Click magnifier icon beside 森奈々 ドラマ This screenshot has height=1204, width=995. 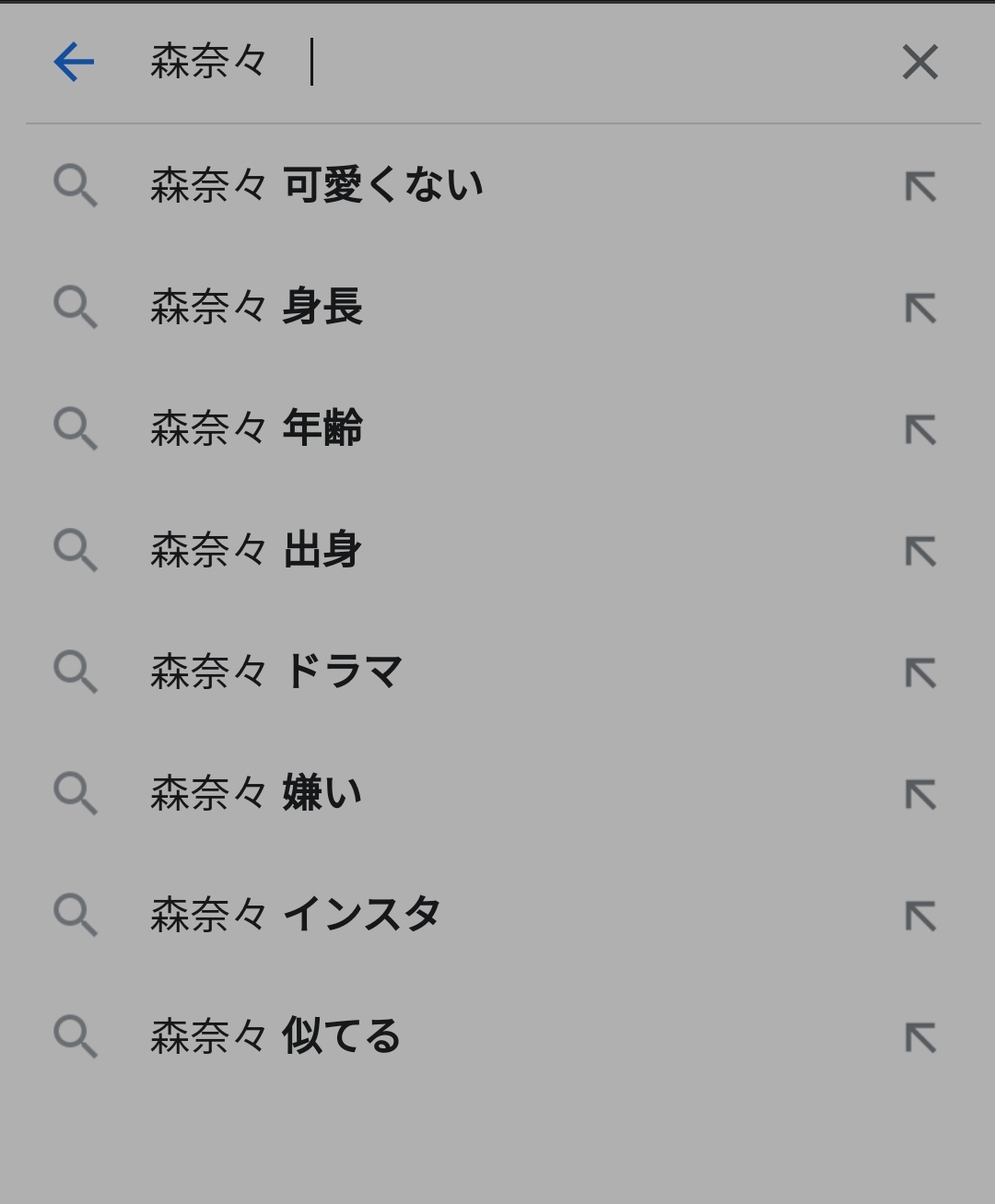[x=76, y=672]
